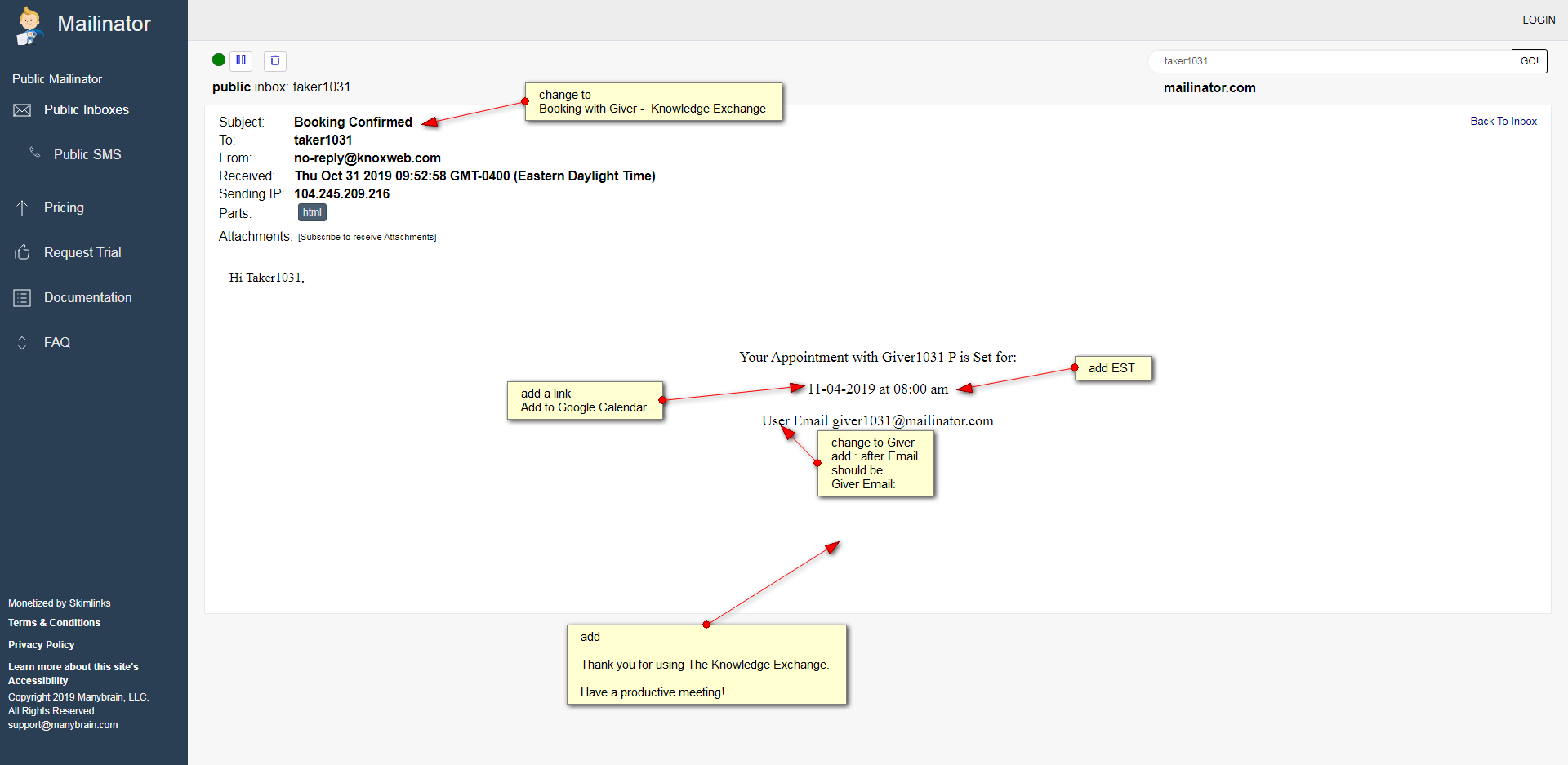This screenshot has width=1568, height=765.
Task: Click the Mailinator mascot logo
Action: click(29, 25)
